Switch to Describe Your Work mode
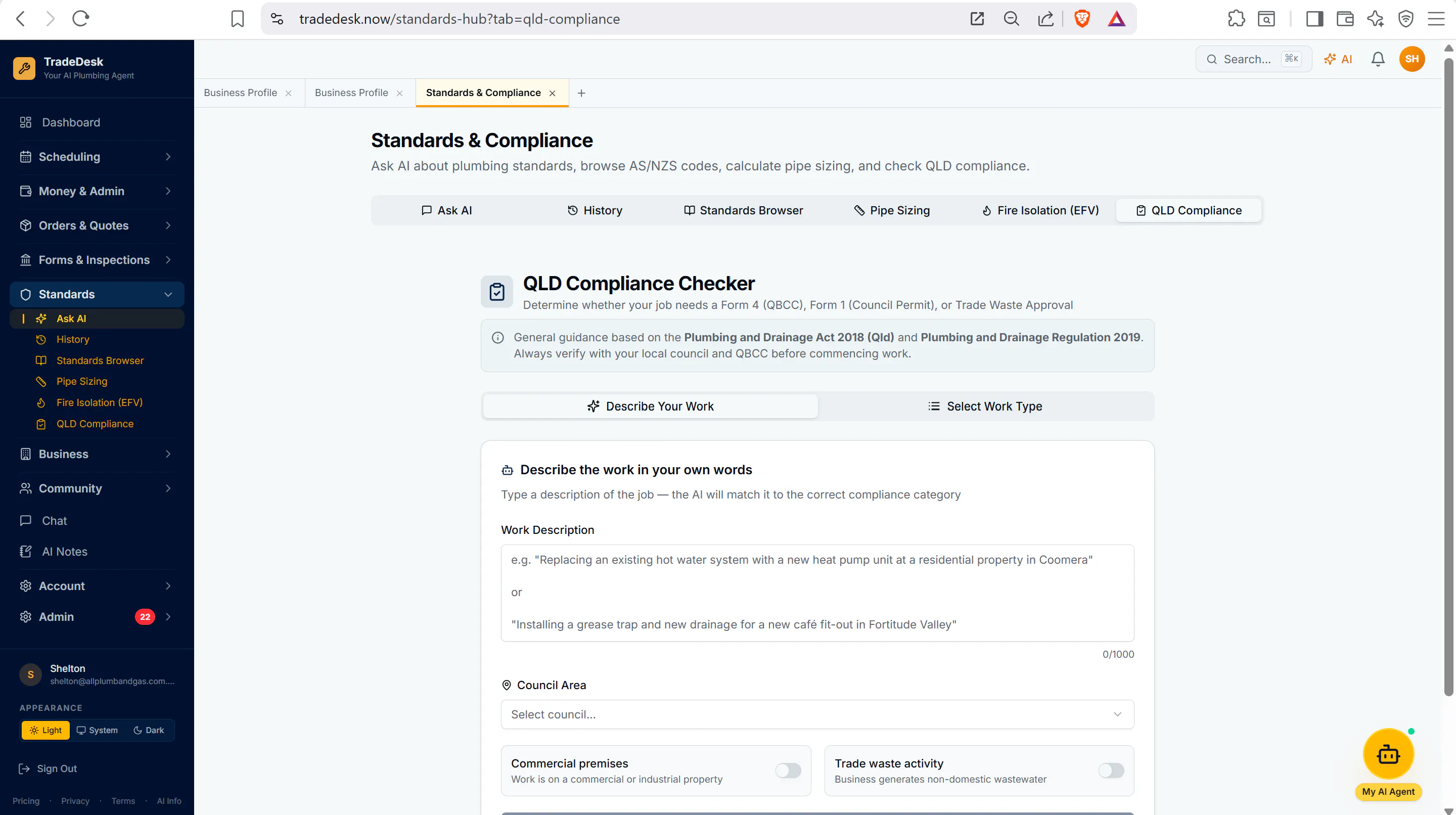The image size is (1456, 815). (x=650, y=406)
